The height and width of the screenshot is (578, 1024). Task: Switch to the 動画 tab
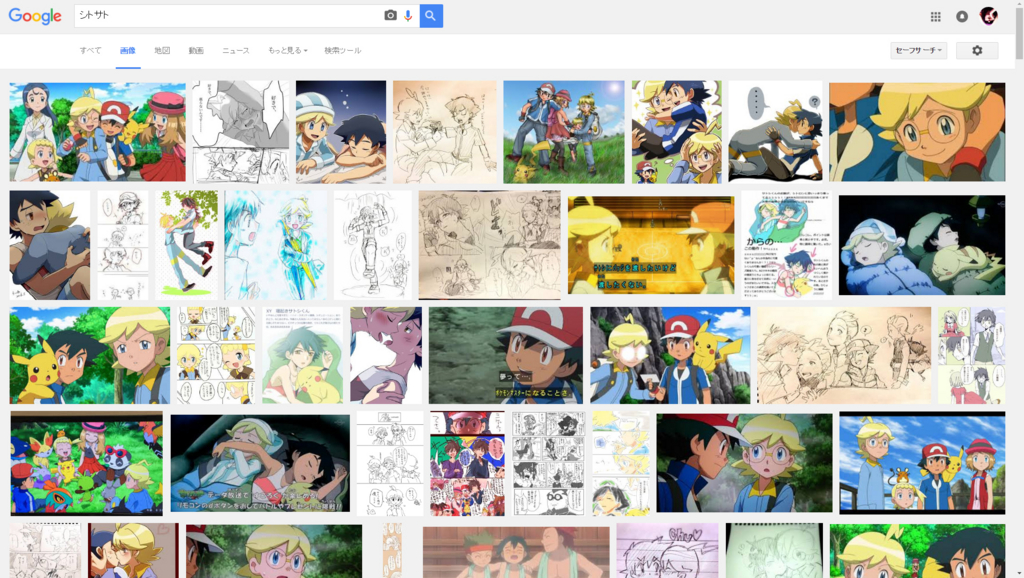point(196,50)
